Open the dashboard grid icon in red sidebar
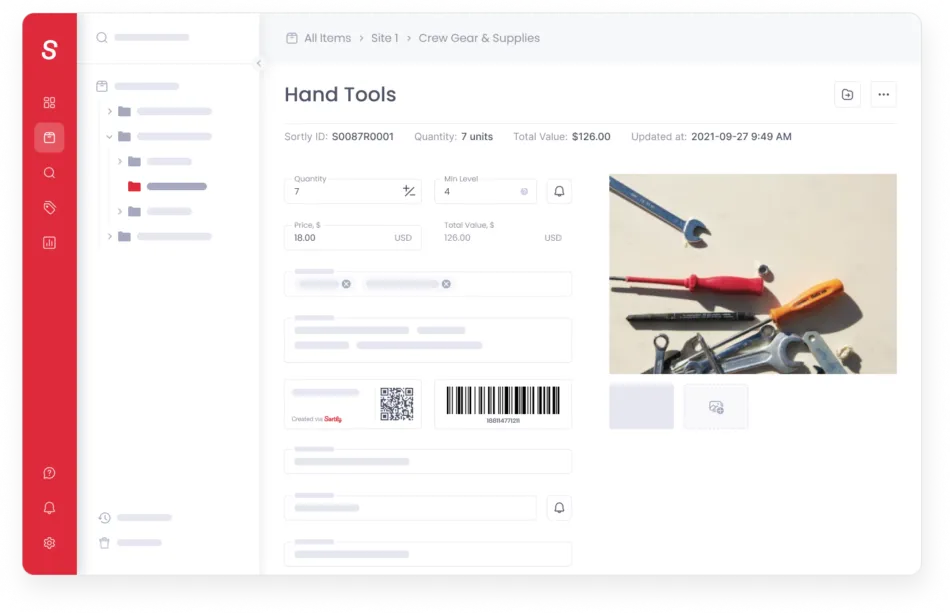Screen dimensions: 950x613 [x=50, y=102]
